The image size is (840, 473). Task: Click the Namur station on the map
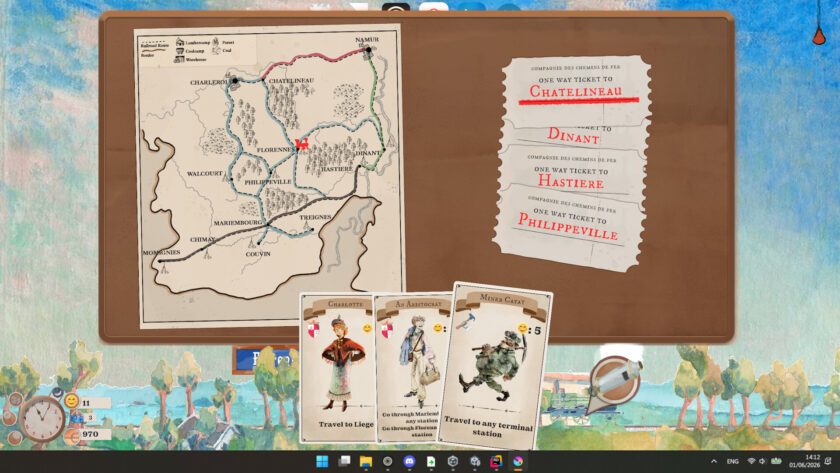pyautogui.click(x=369, y=50)
